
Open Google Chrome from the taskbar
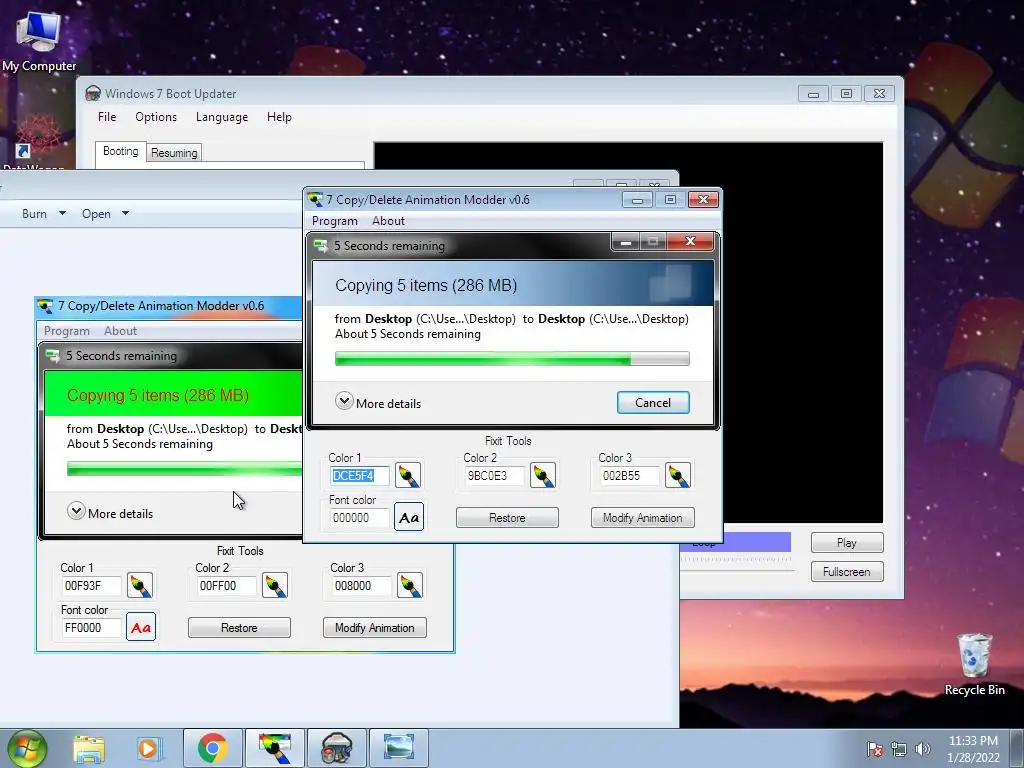click(212, 748)
